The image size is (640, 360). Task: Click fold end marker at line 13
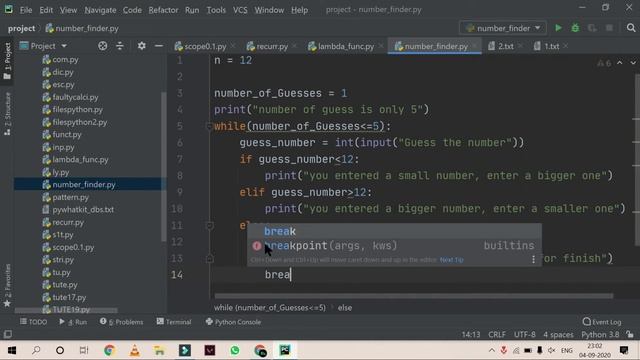coord(209,258)
